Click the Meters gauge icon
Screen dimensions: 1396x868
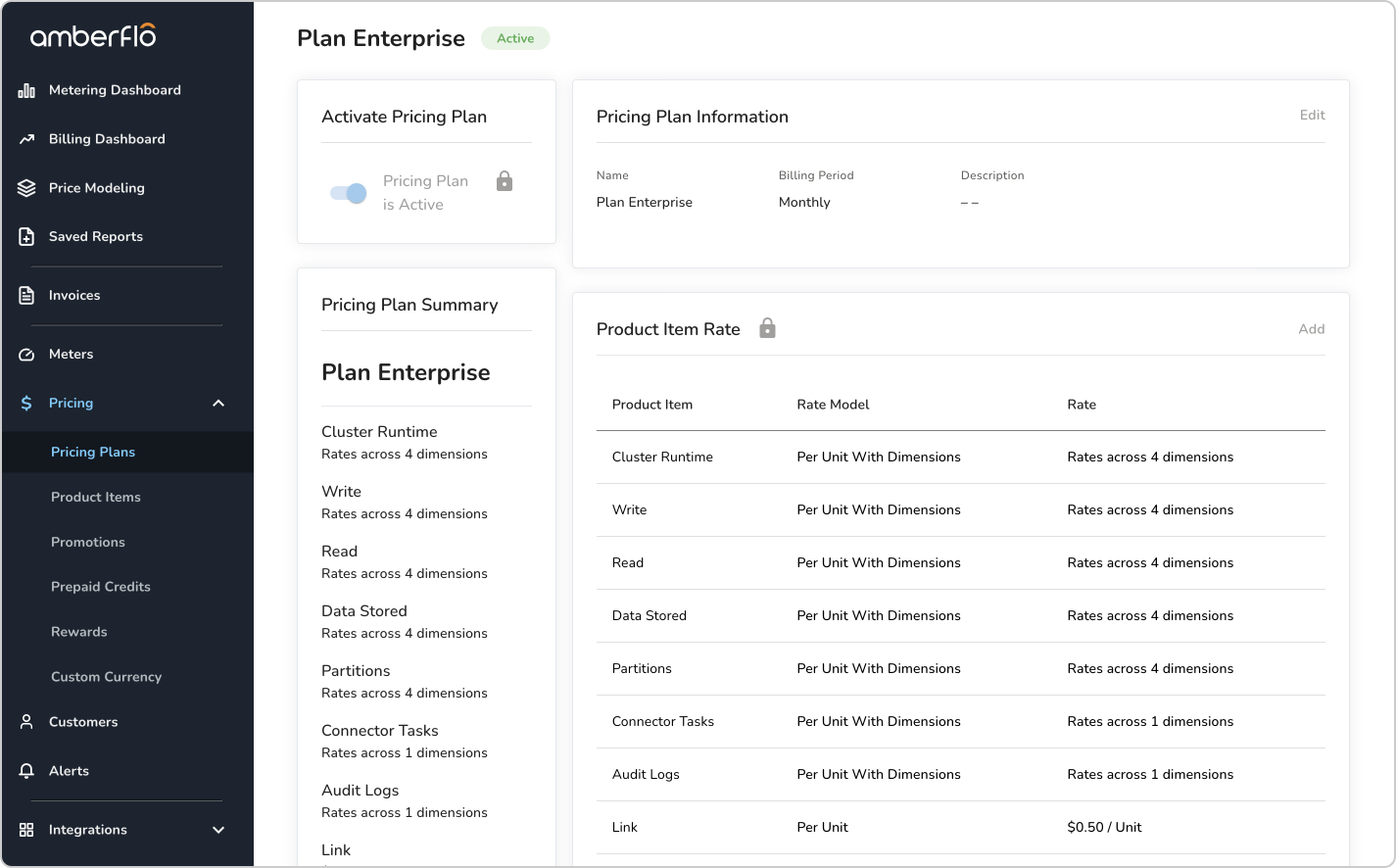[x=26, y=355]
